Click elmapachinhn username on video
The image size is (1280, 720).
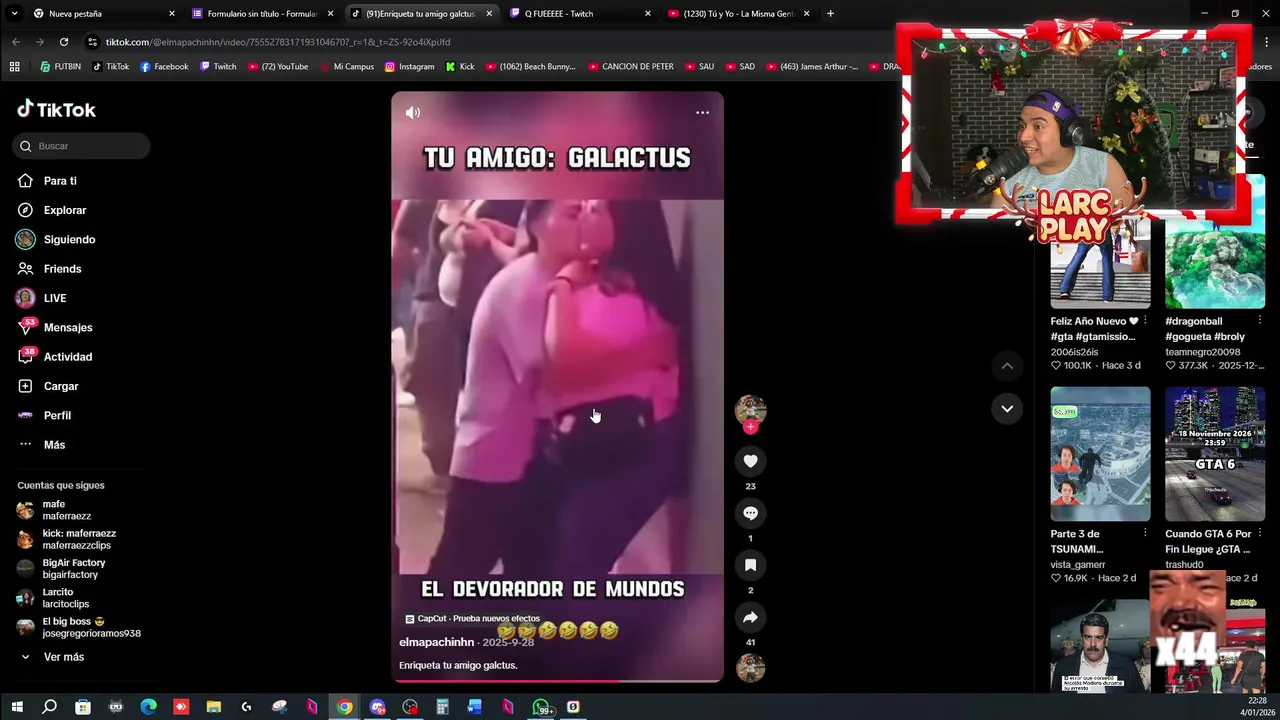436,642
